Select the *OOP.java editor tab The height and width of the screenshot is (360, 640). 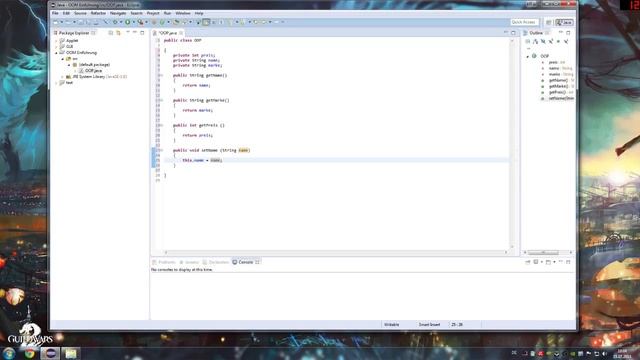coord(167,33)
